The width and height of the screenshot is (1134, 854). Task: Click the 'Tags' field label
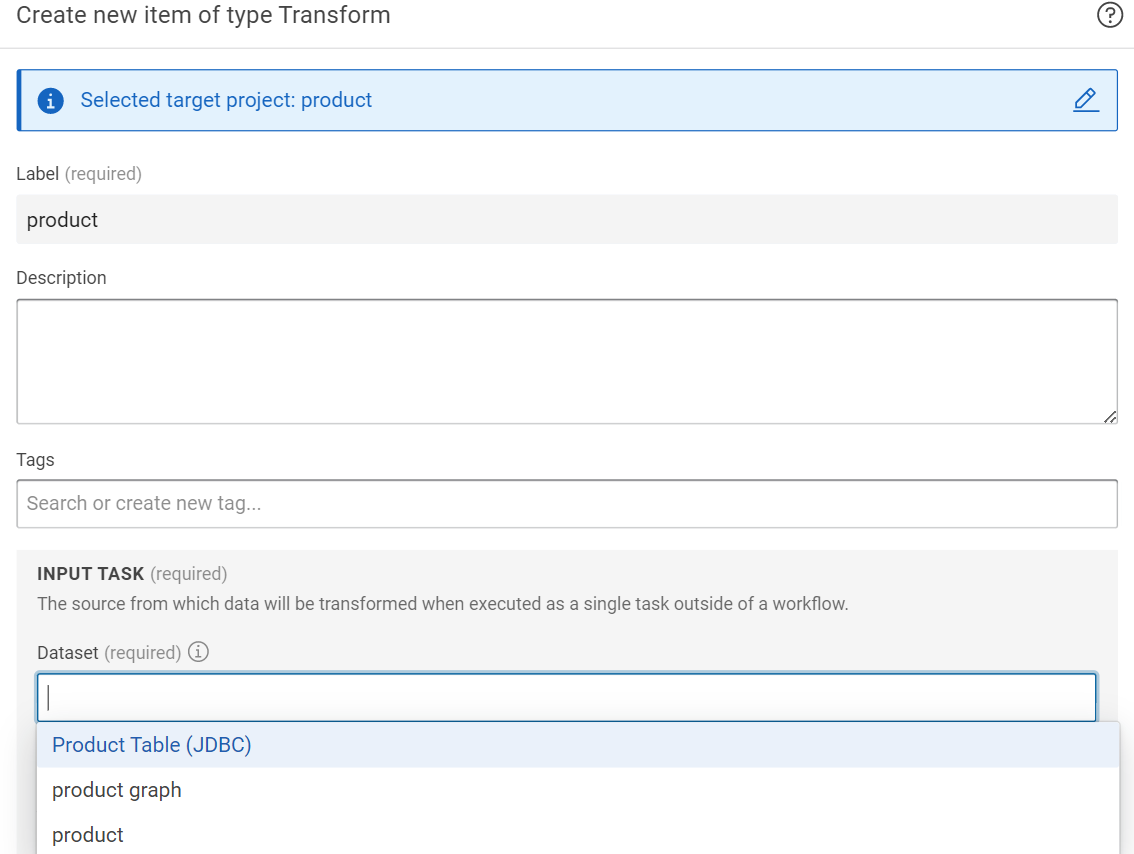(35, 460)
